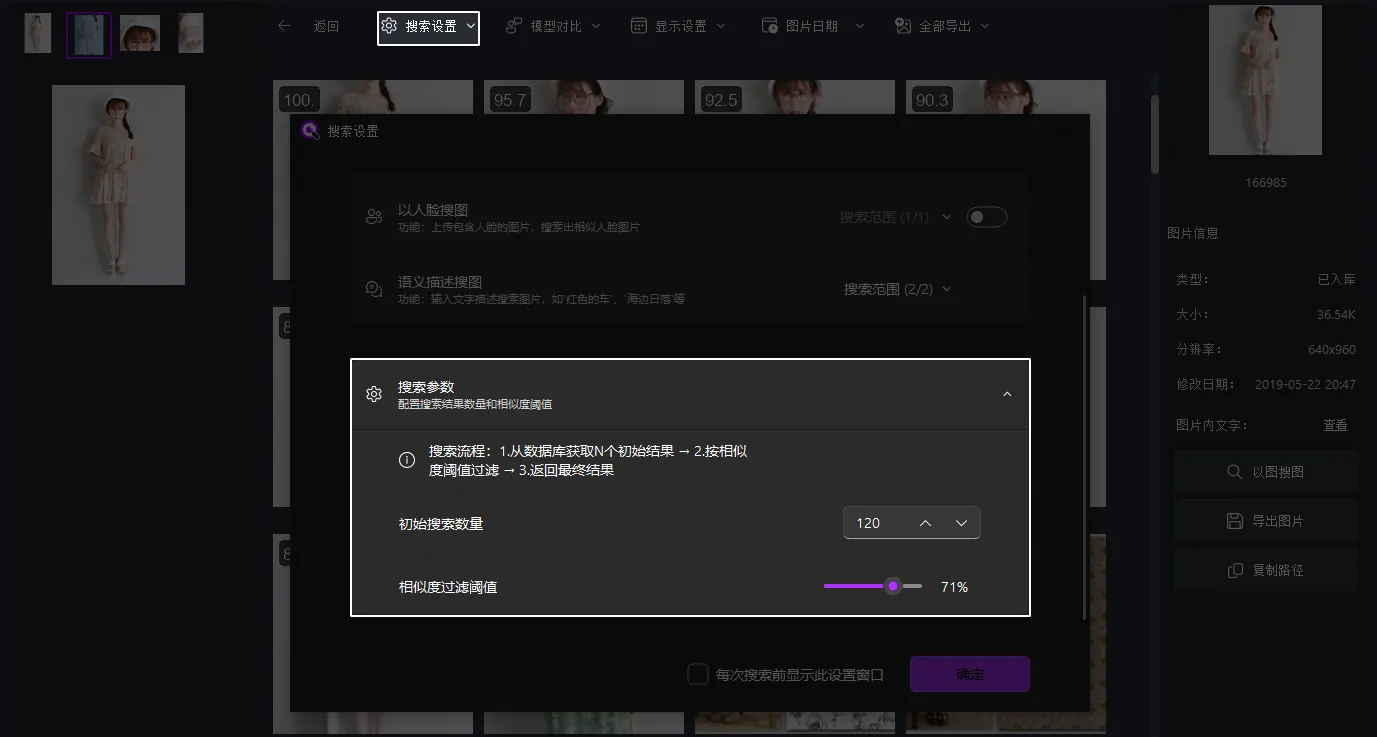Click the 导出图片 export icon button
This screenshot has height=737, width=1377.
click(1234, 520)
